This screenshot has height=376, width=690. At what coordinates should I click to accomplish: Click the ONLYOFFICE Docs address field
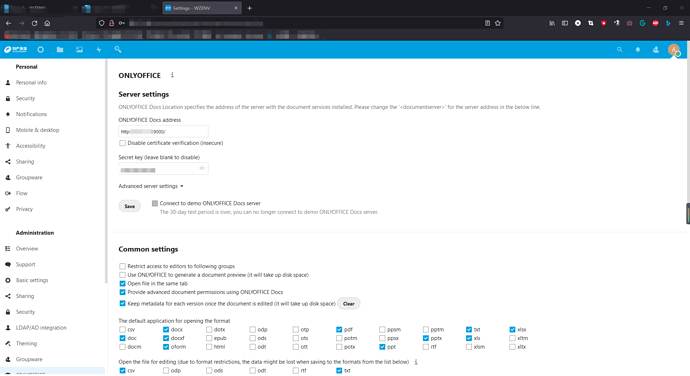[163, 131]
